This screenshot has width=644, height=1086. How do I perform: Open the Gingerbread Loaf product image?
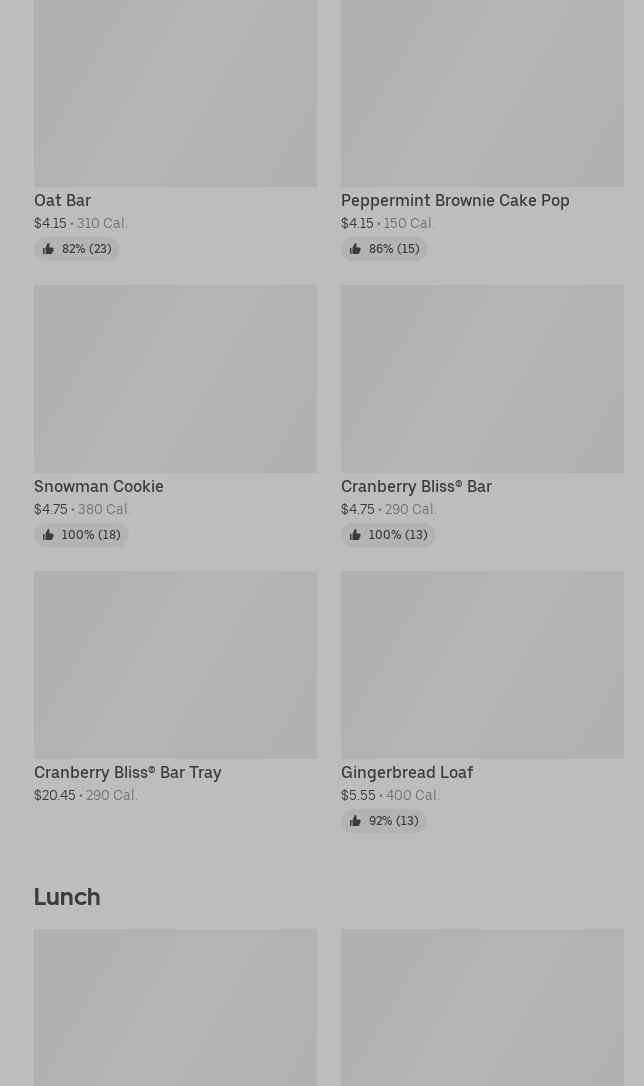pyautogui.click(x=482, y=664)
